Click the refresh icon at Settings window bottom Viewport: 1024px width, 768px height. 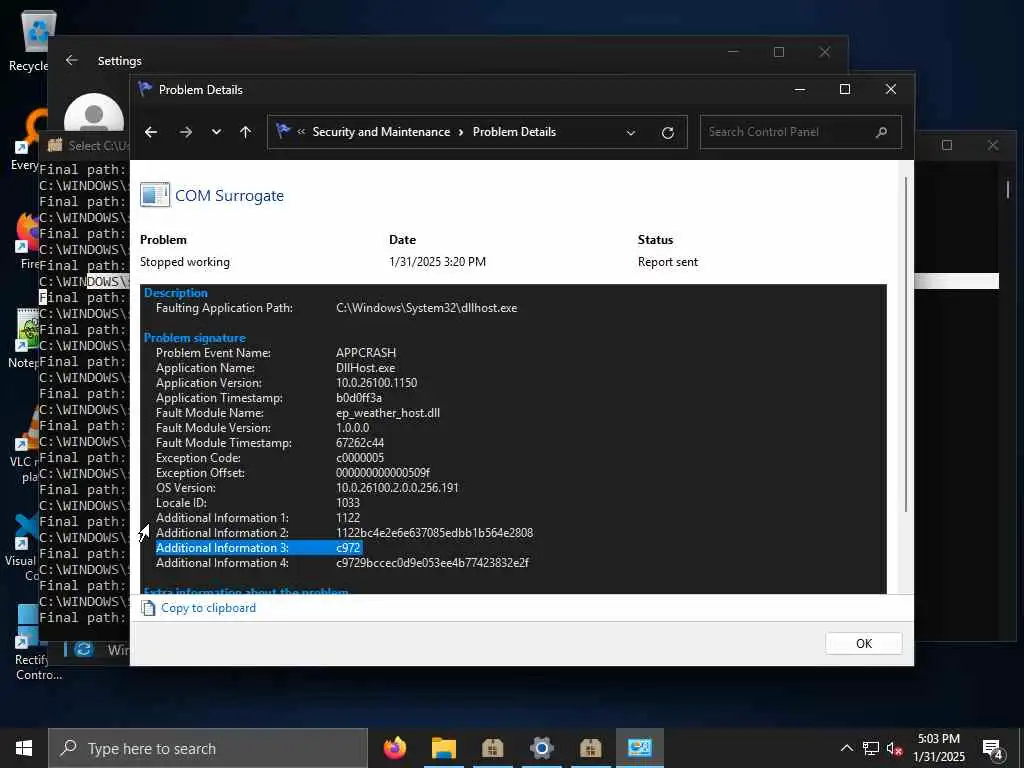coord(84,649)
